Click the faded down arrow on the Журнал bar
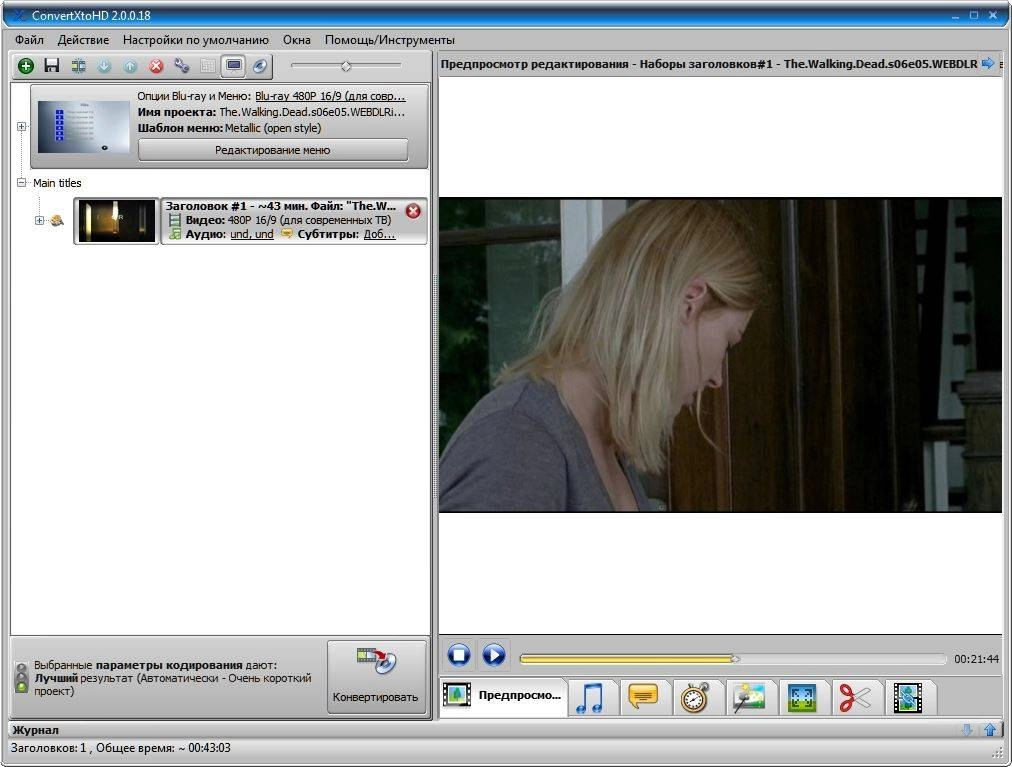The image size is (1012, 767). click(x=966, y=730)
